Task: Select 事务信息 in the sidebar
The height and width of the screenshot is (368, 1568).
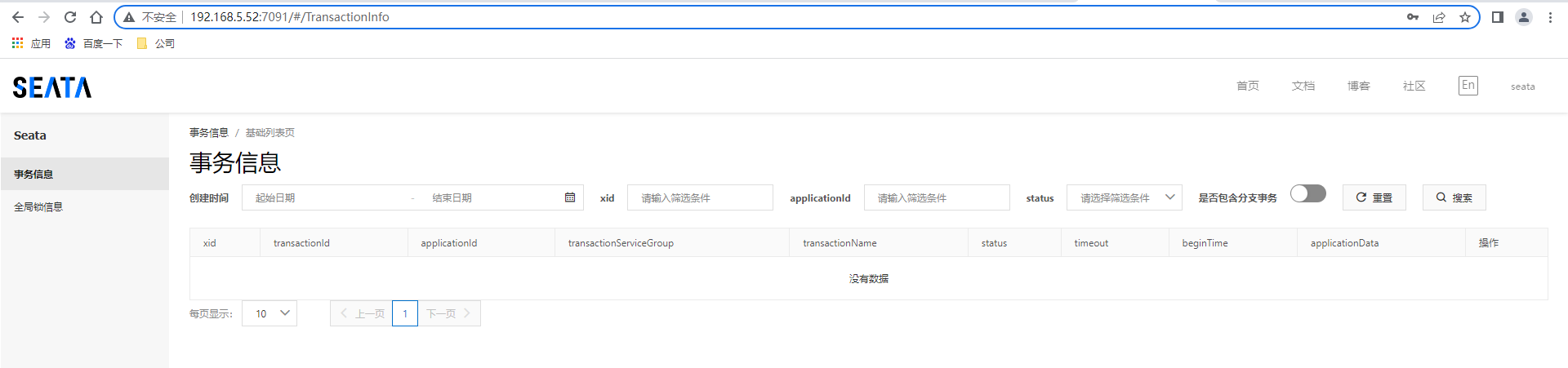Action: point(85,174)
